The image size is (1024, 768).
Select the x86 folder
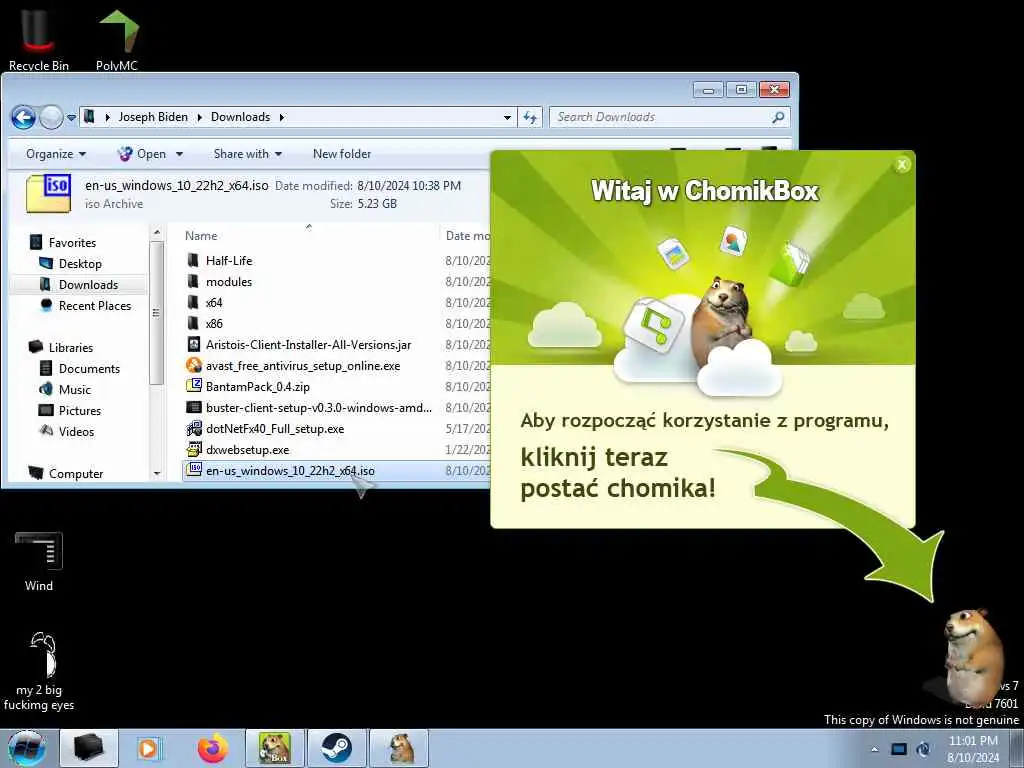[214, 323]
